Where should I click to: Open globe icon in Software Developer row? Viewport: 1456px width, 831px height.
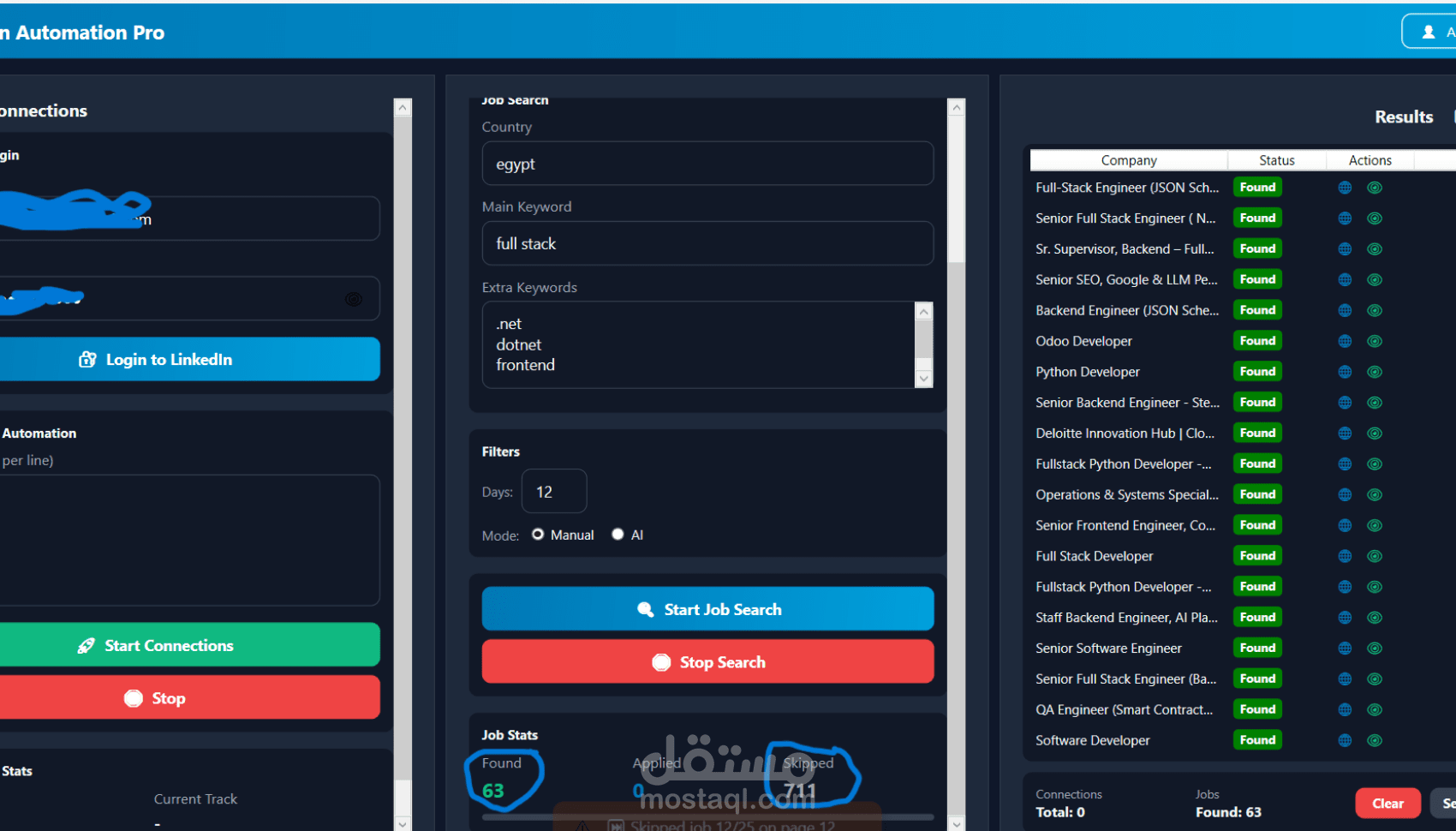click(x=1345, y=740)
